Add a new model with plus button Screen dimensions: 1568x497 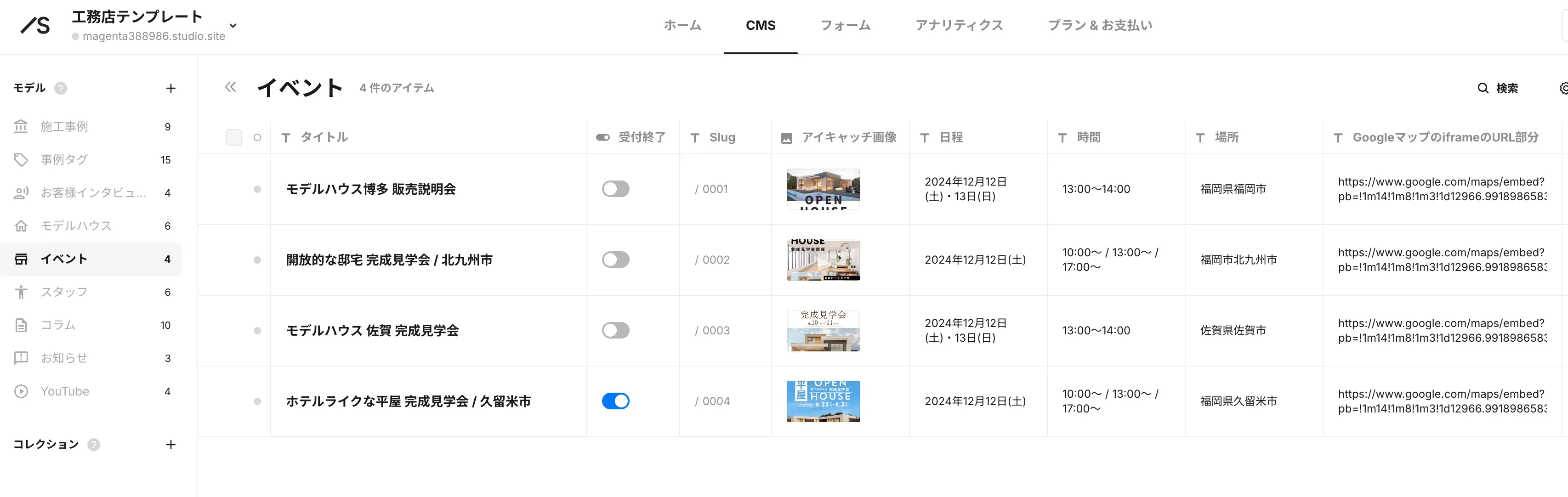tap(171, 88)
